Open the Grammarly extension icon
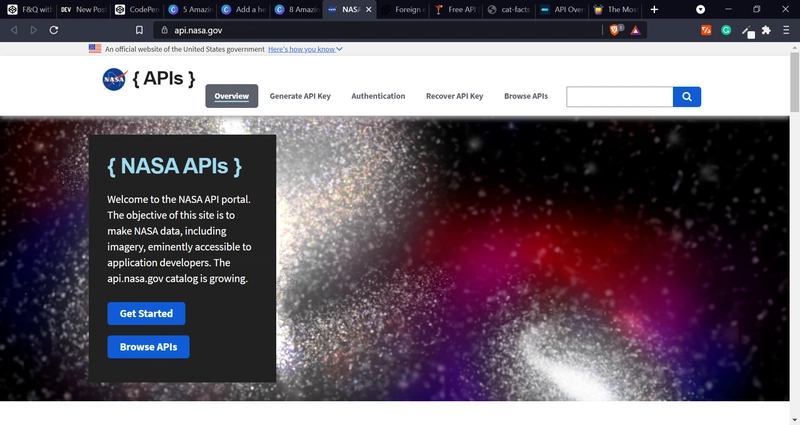The width and height of the screenshot is (800, 425). pyautogui.click(x=726, y=30)
